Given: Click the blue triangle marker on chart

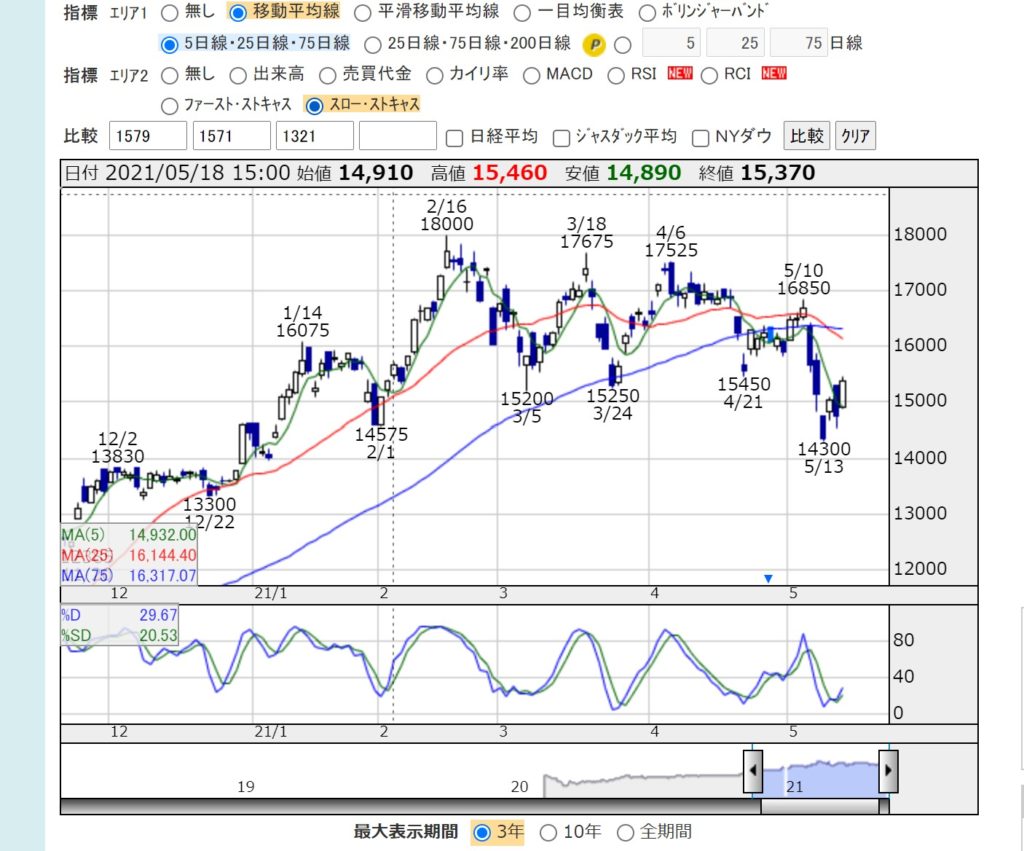Looking at the screenshot, I should point(768,578).
